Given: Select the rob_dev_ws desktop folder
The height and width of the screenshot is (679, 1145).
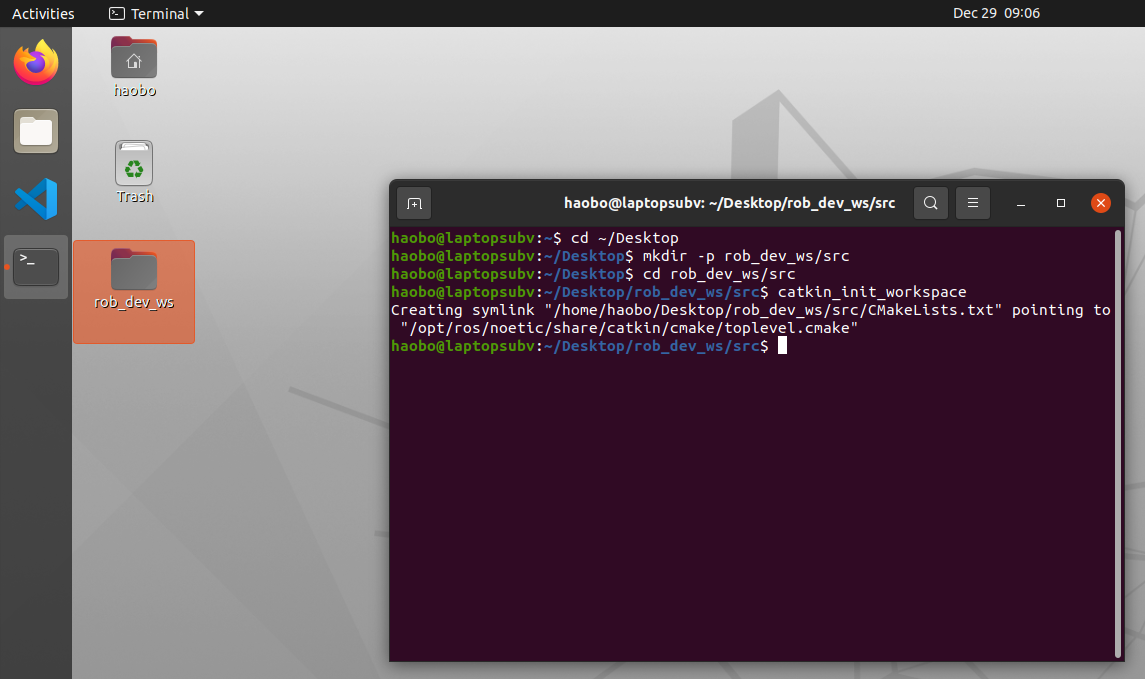Looking at the screenshot, I should point(134,291).
